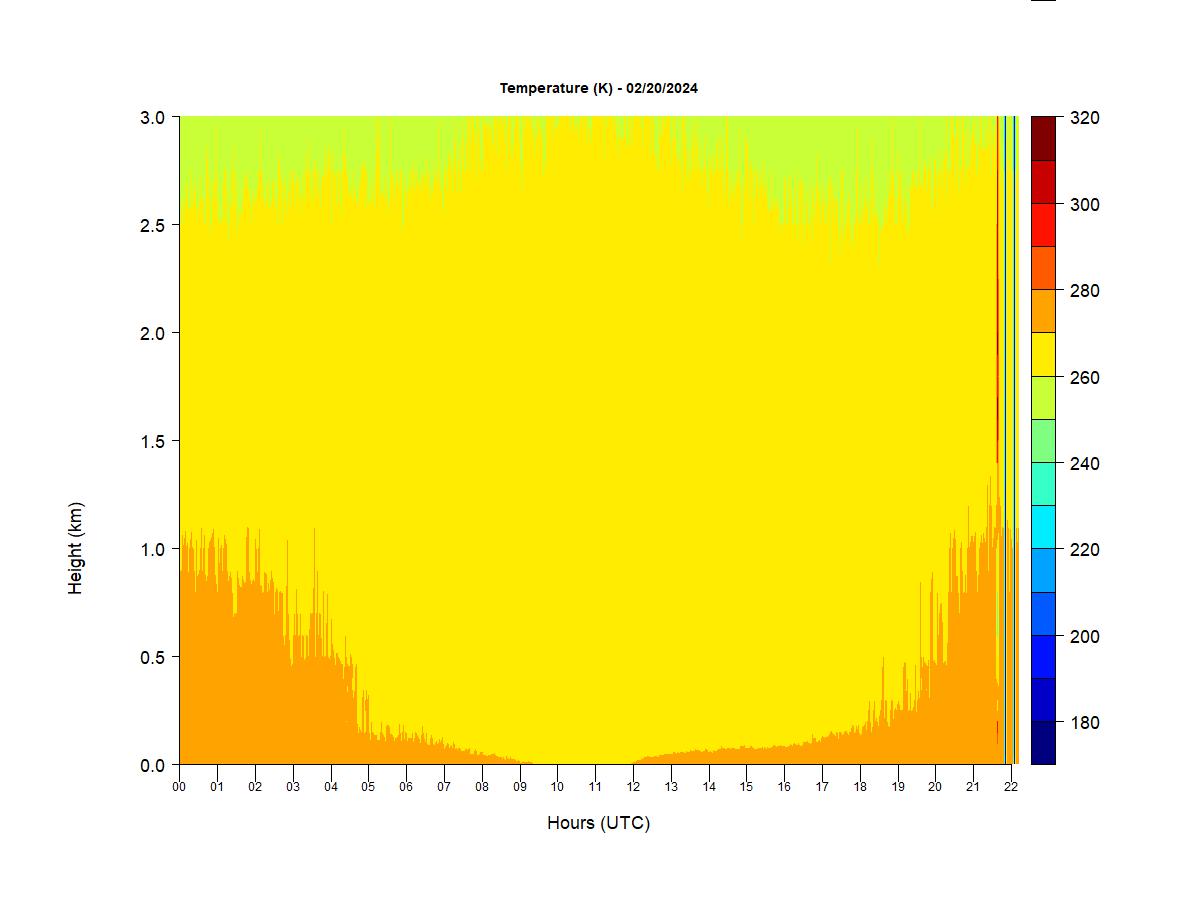Click the dark red swatch at top of colorbar
The image size is (1200, 900).
tap(1043, 138)
